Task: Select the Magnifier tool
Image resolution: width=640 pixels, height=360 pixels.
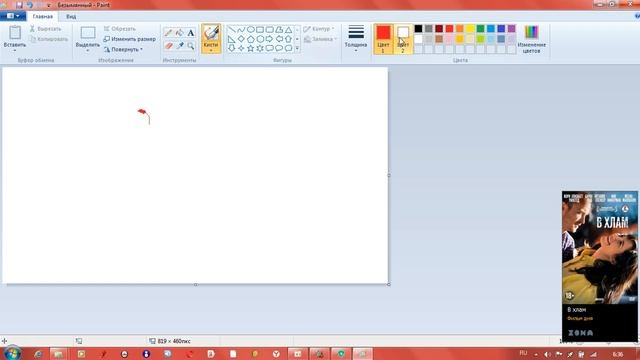Action: [x=191, y=46]
